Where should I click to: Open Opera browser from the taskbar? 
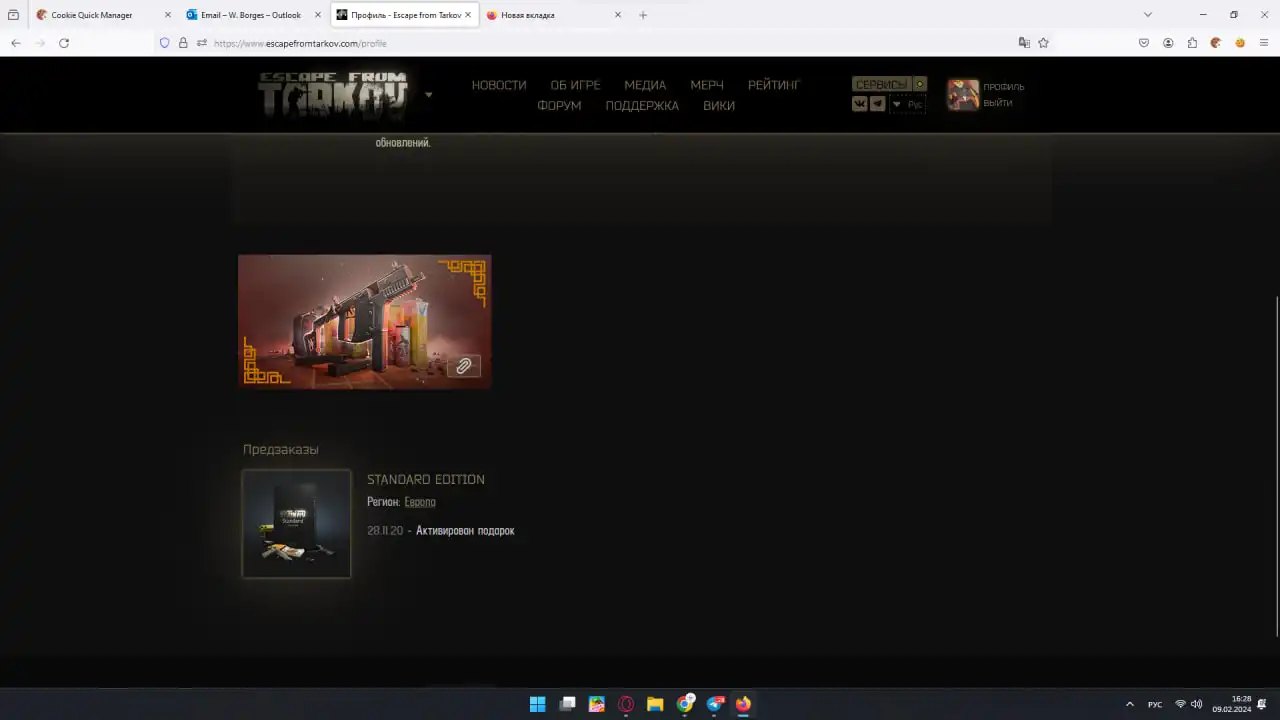(x=626, y=704)
